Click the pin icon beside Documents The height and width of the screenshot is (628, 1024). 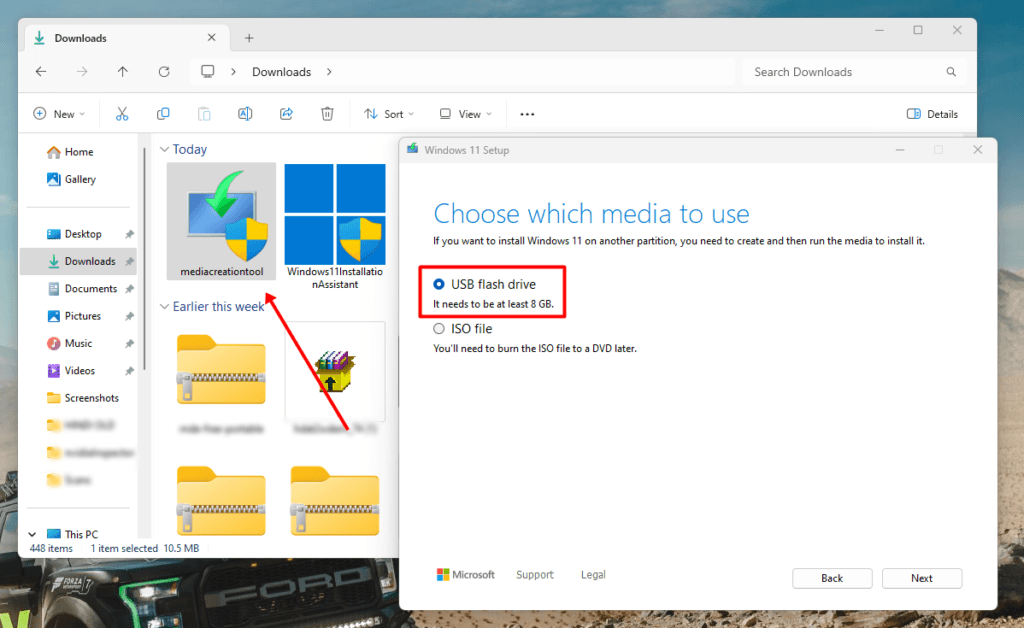coord(129,289)
